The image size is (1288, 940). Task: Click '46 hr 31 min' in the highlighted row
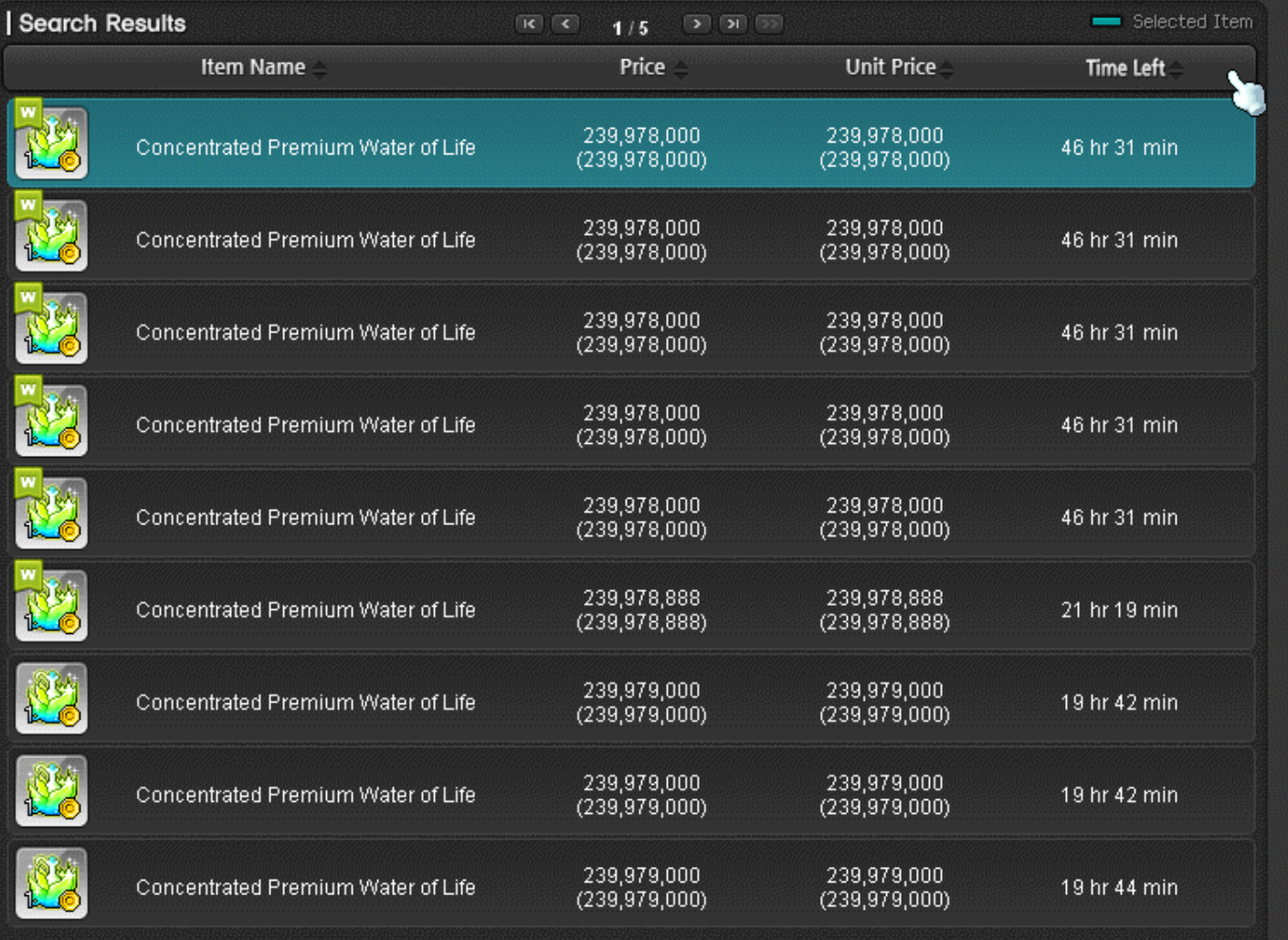click(1119, 147)
